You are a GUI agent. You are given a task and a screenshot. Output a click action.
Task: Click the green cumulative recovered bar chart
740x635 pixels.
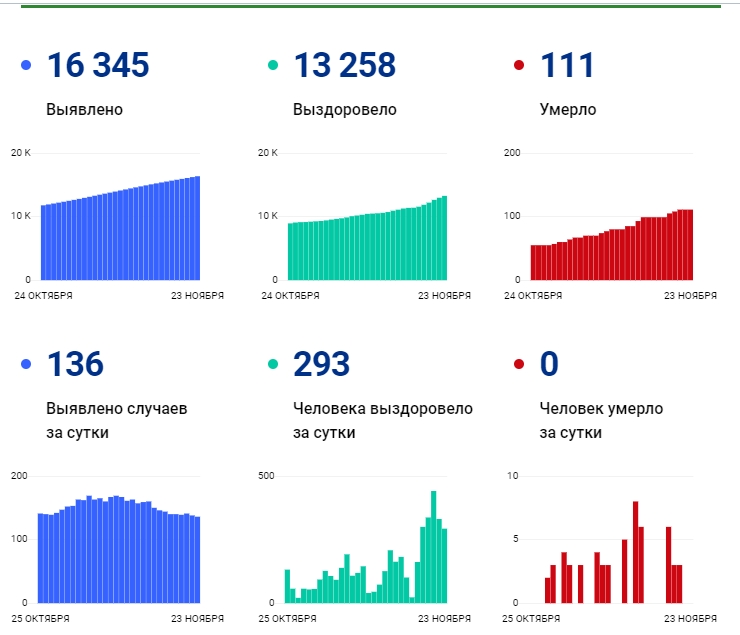coord(367,238)
